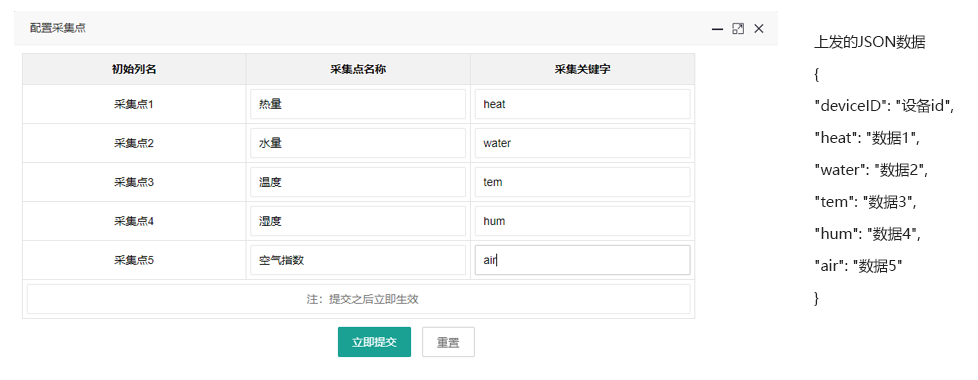978x380 pixels.
Task: Click the hum keyword input field
Action: (583, 221)
